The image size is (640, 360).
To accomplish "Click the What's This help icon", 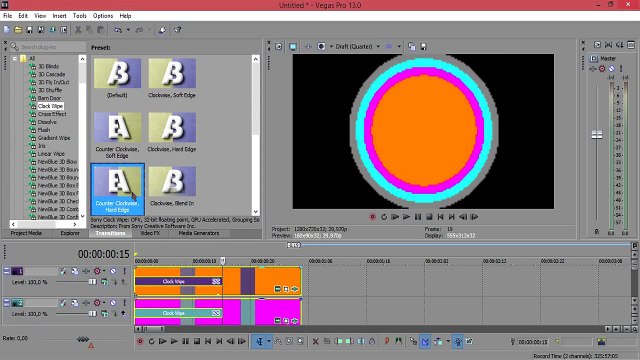I will 178,30.
